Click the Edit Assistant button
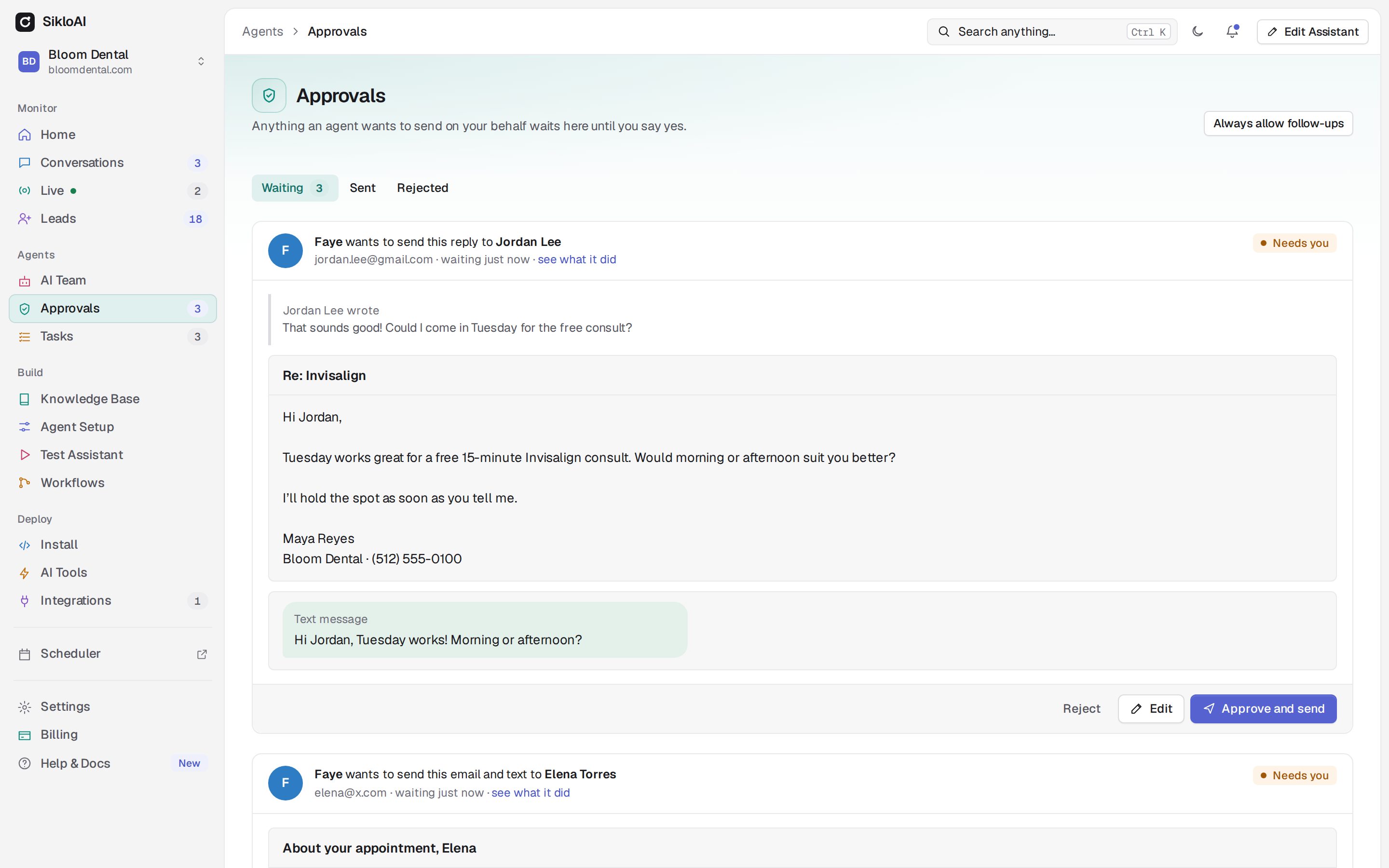 coord(1312,31)
